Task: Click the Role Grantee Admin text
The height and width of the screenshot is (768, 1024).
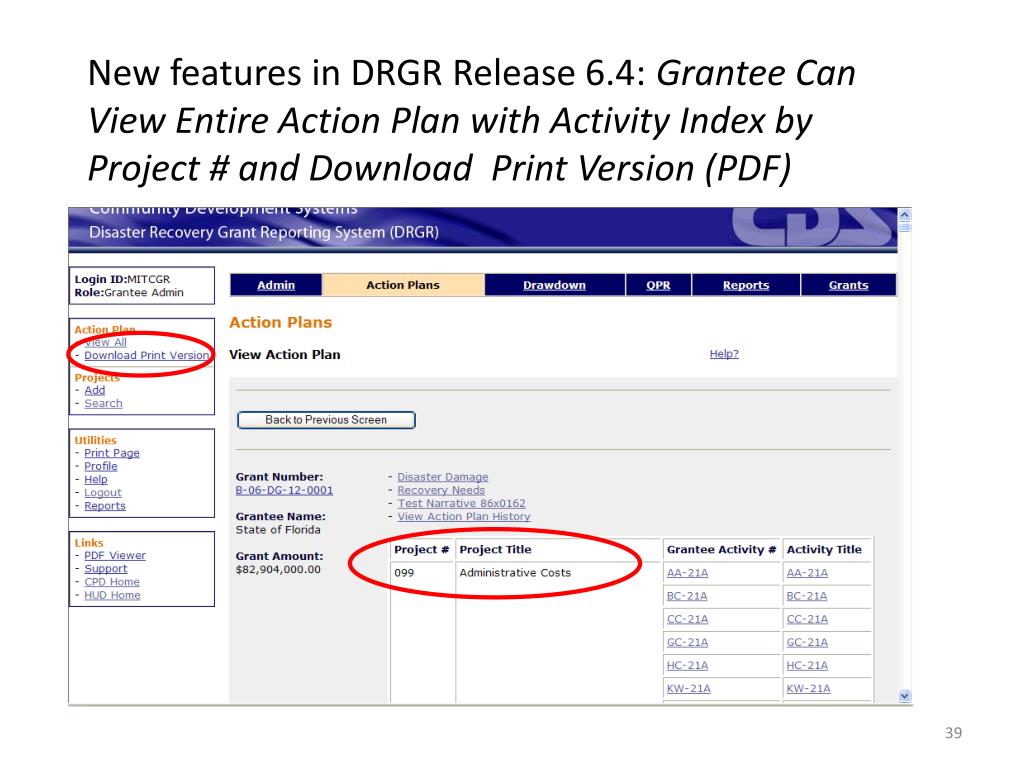Action: coord(129,293)
